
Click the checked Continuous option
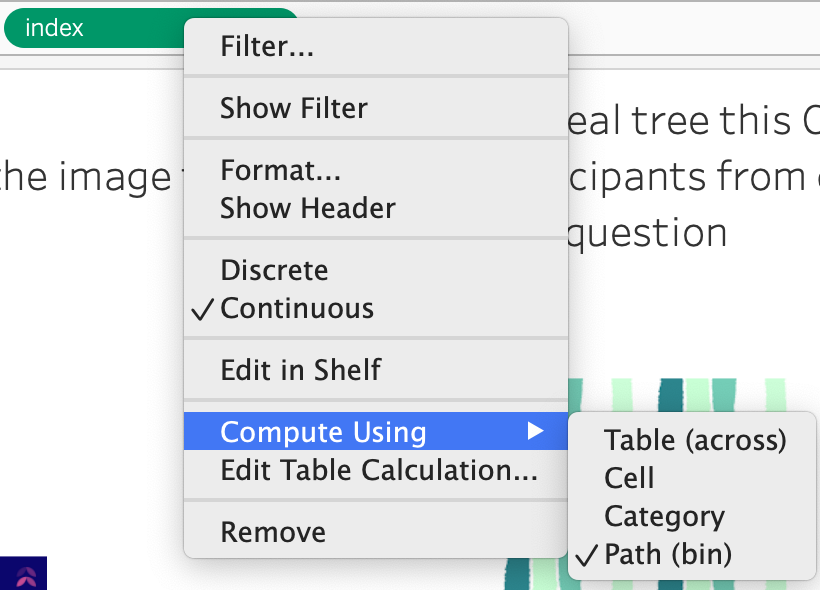point(297,308)
